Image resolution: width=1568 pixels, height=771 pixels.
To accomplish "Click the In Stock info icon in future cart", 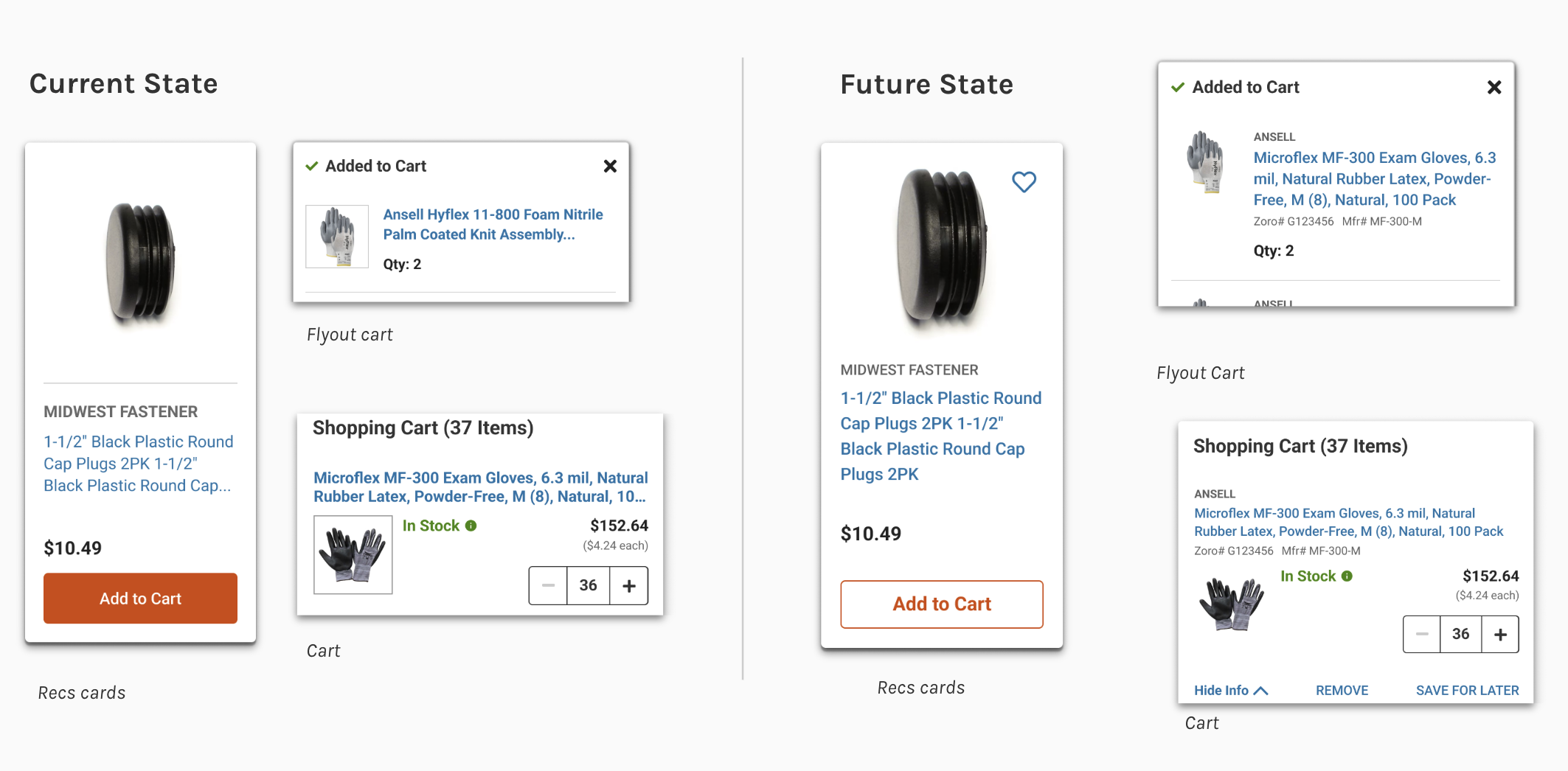I will pyautogui.click(x=1347, y=576).
